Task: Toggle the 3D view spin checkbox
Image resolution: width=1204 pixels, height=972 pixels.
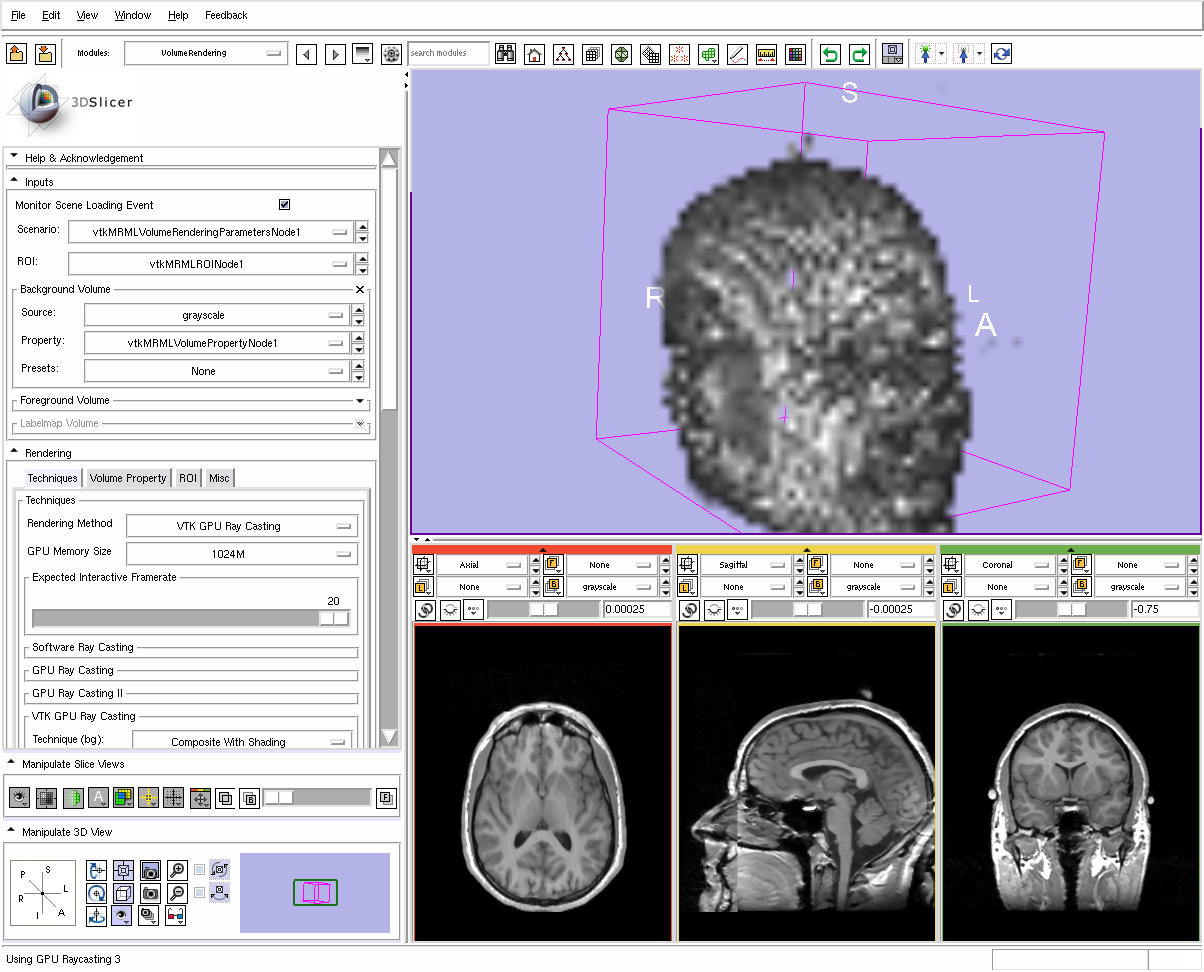Action: point(200,869)
